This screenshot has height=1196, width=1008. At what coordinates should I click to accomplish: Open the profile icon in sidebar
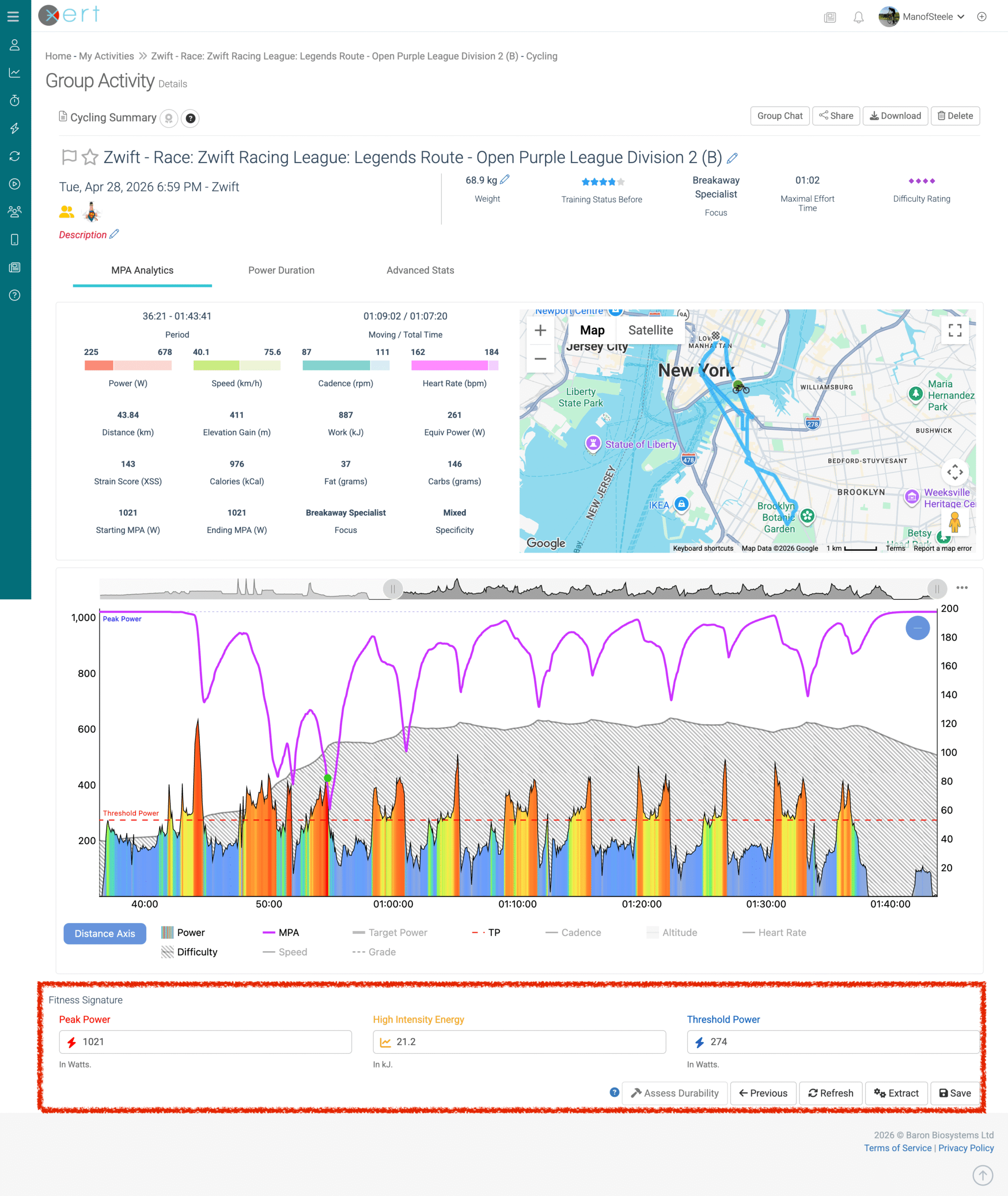point(15,44)
